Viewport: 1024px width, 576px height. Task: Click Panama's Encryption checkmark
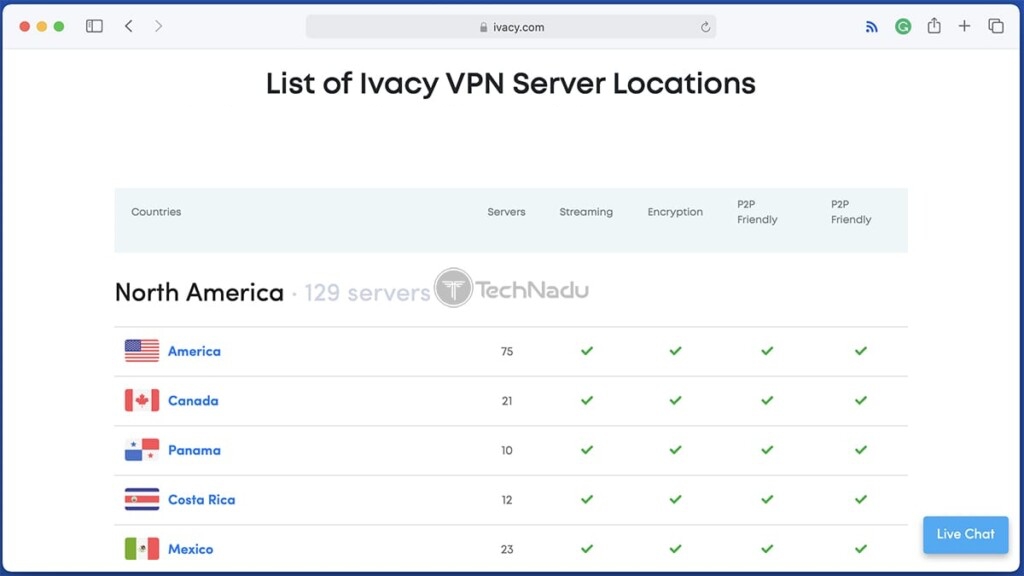(x=675, y=450)
